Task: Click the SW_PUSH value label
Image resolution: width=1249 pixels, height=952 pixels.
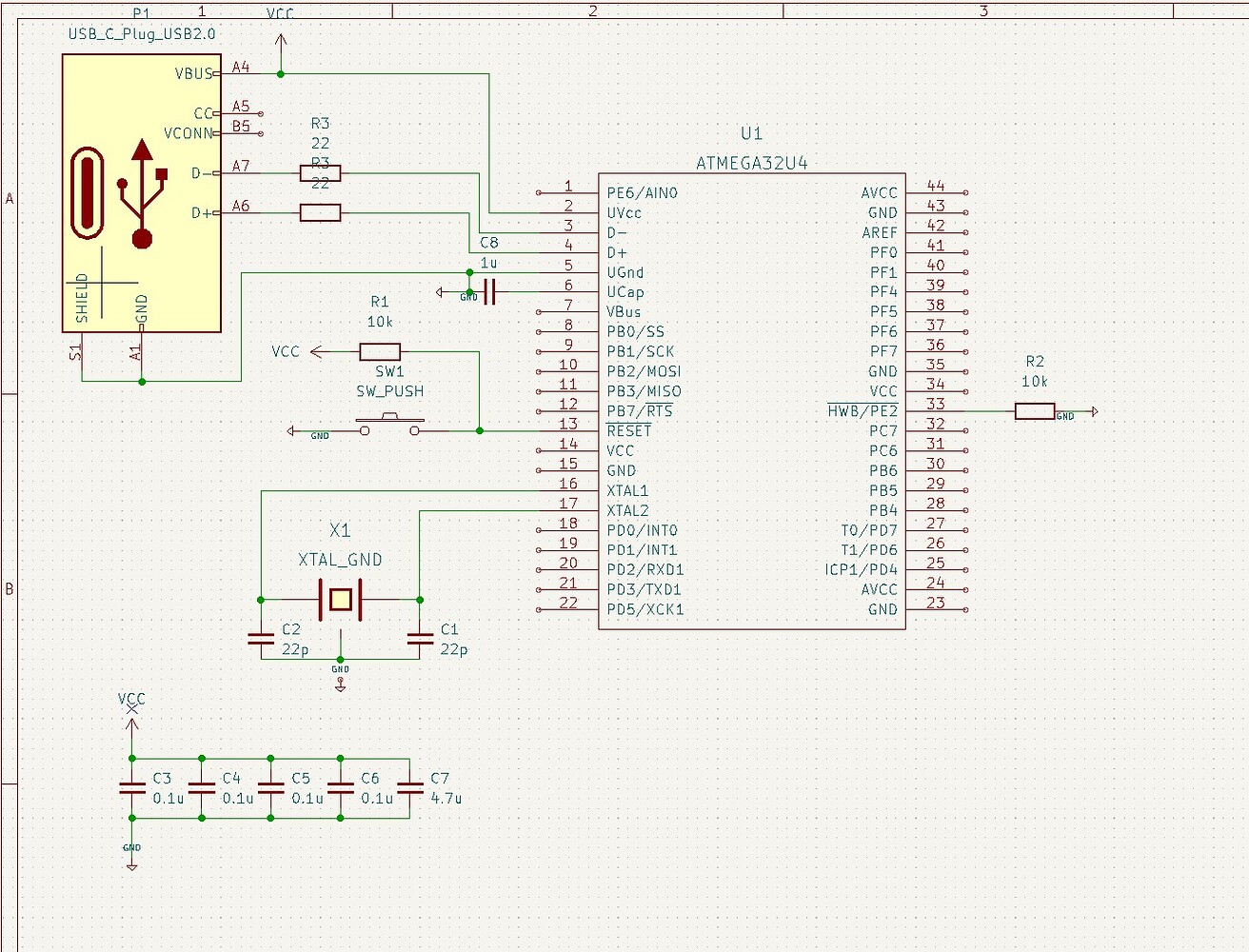Action: 390,391
